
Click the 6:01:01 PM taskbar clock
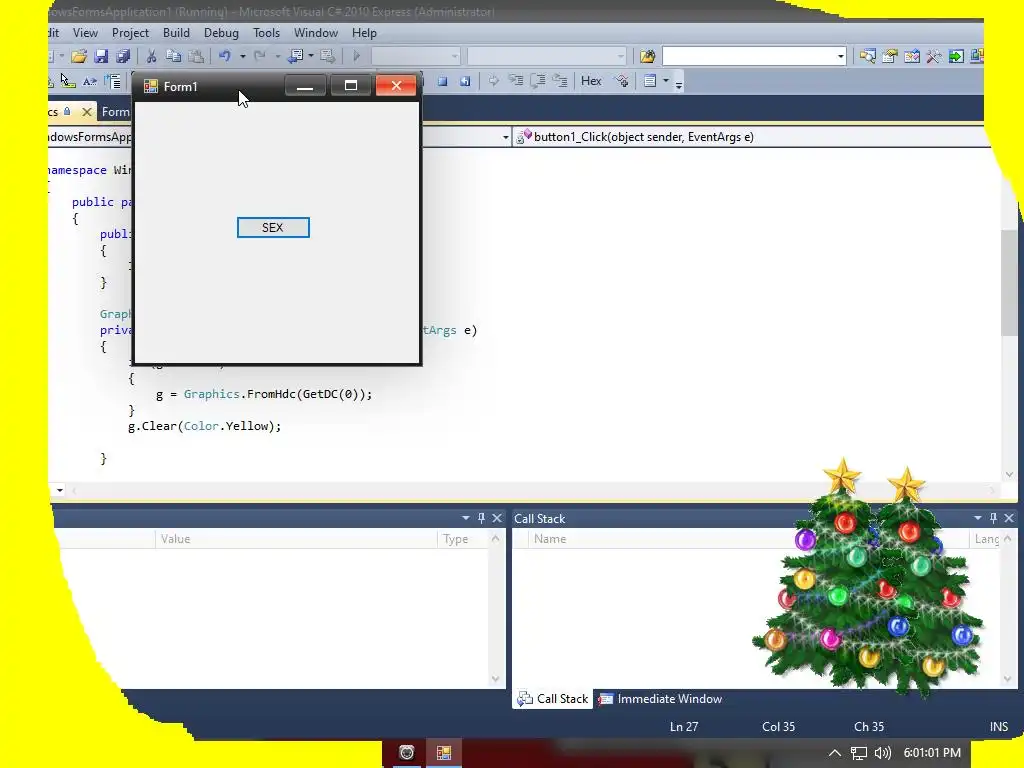[932, 753]
